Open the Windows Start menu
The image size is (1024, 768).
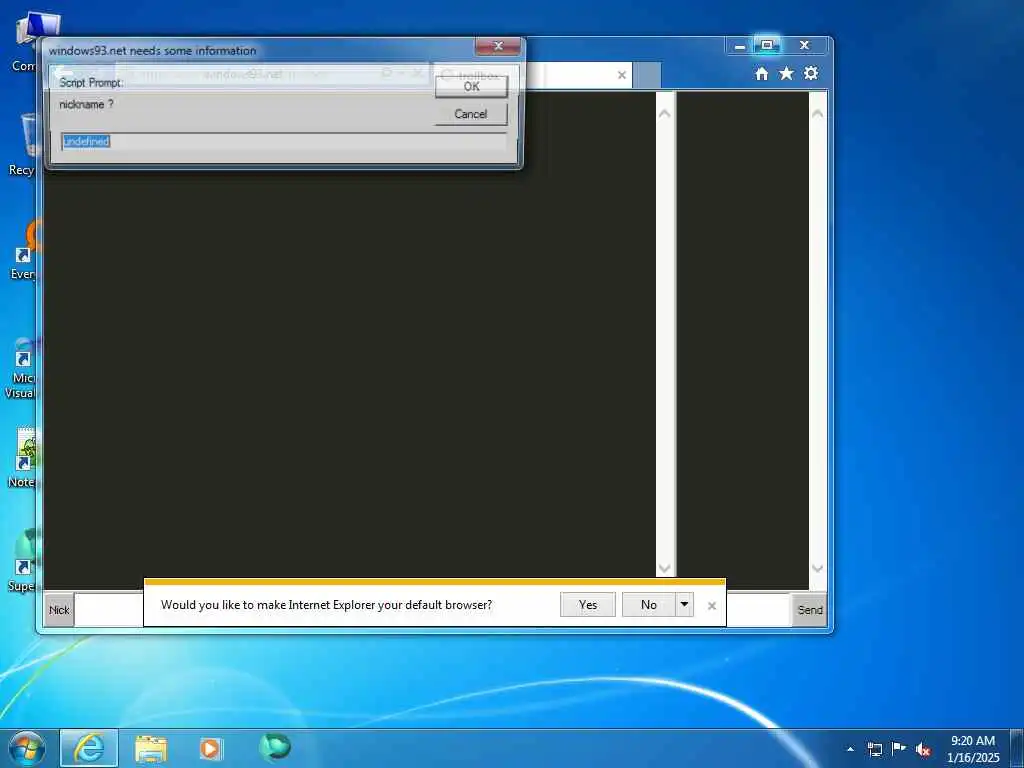[x=27, y=748]
